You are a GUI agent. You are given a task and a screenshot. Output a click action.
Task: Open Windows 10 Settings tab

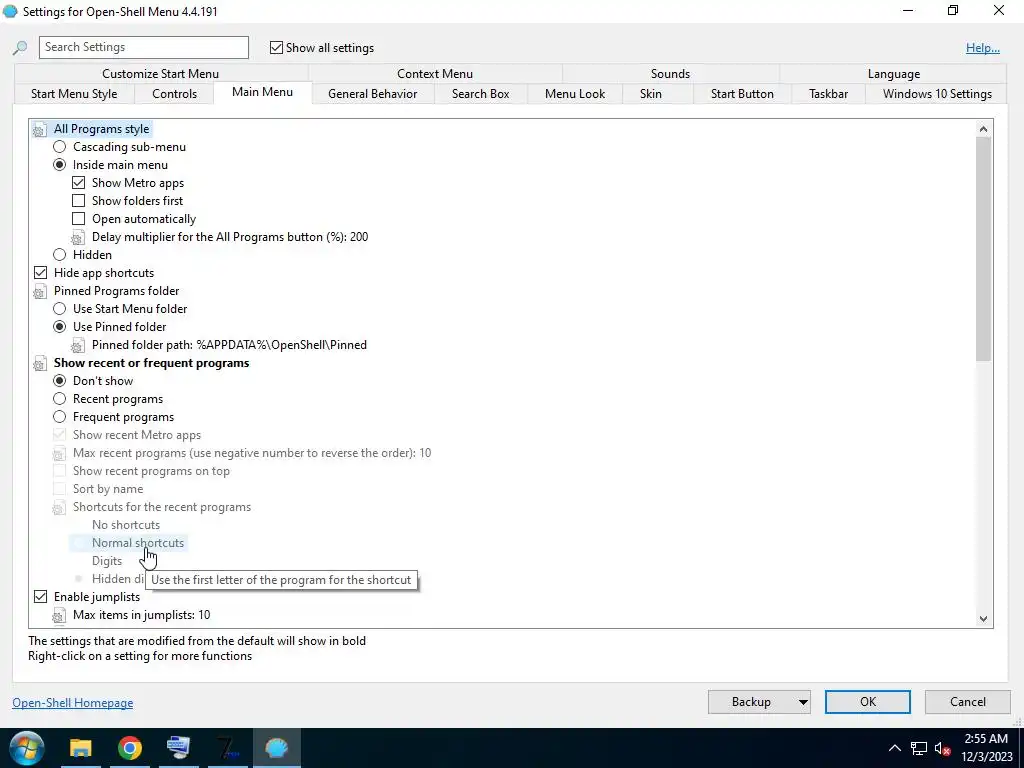(937, 94)
